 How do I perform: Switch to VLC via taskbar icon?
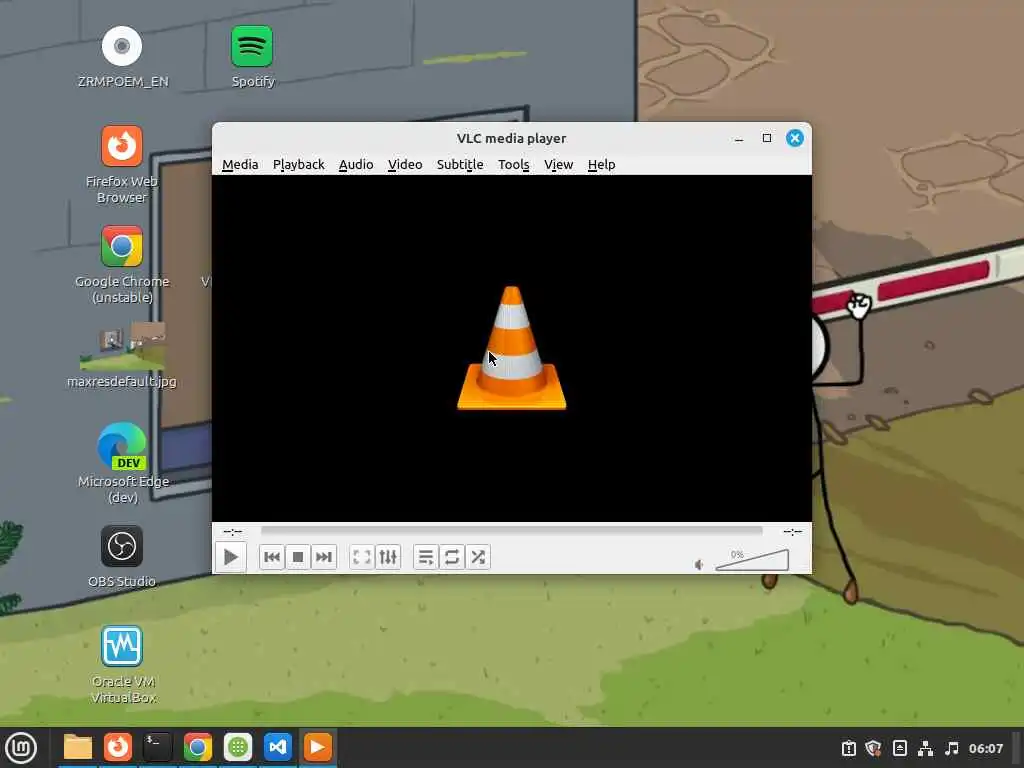pyautogui.click(x=318, y=747)
